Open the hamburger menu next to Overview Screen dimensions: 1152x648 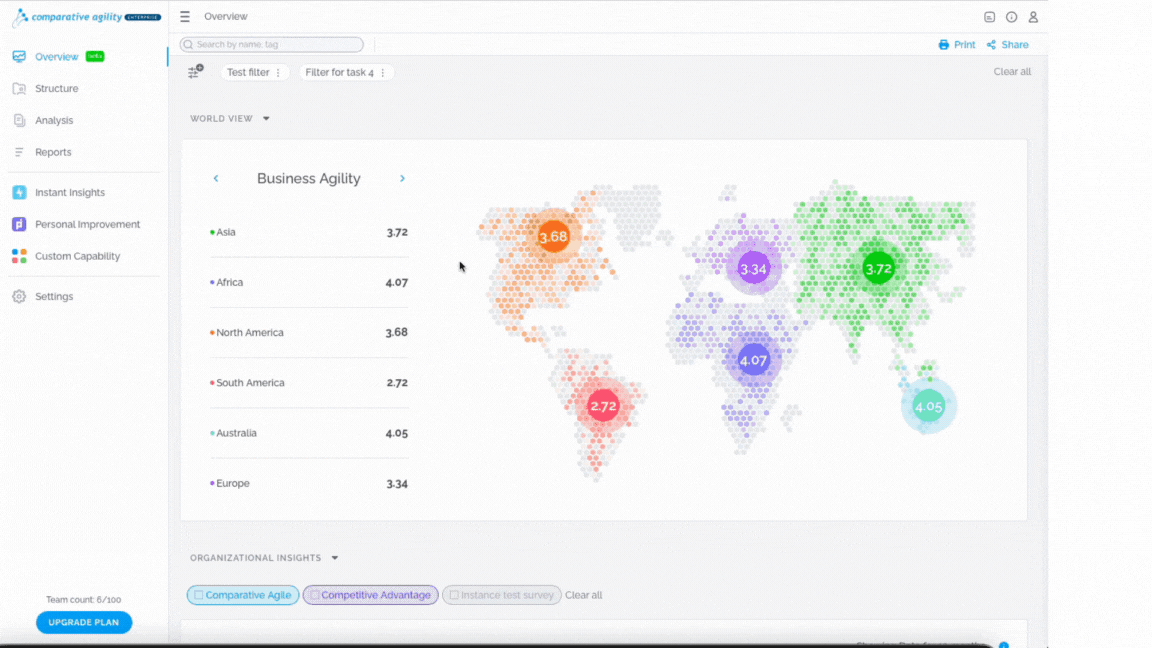tap(185, 16)
